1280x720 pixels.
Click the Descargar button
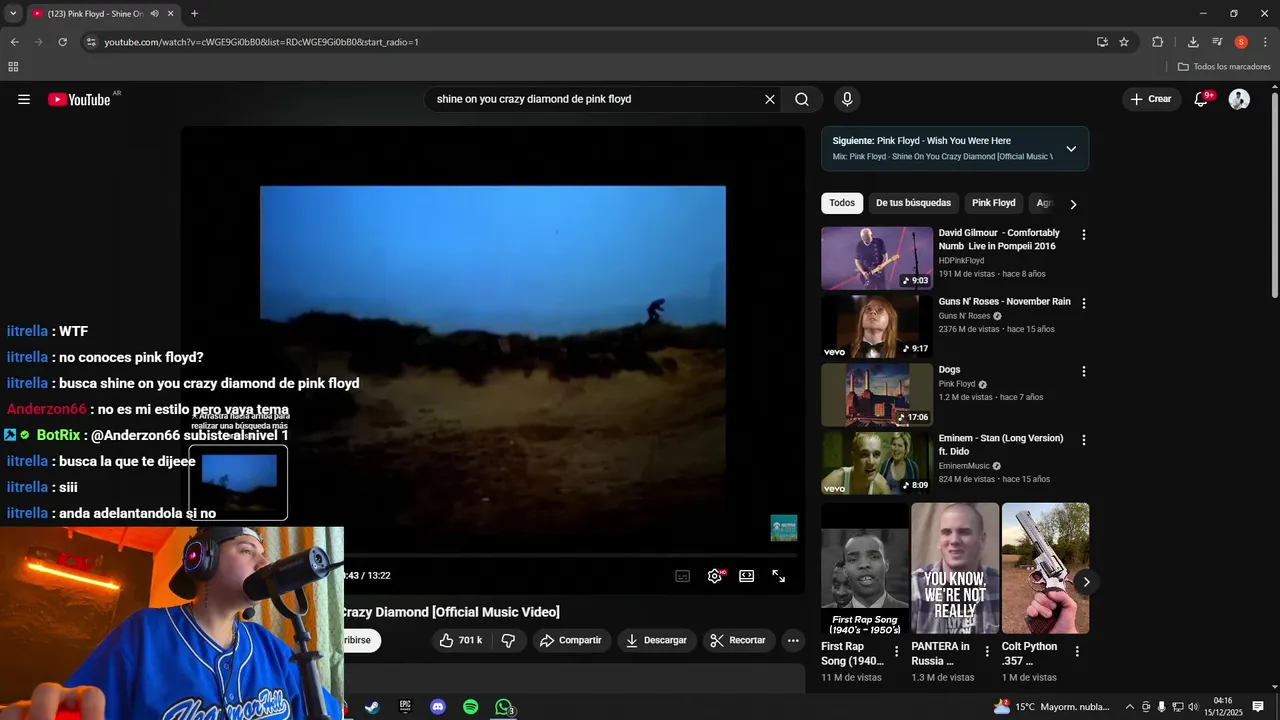coord(656,640)
